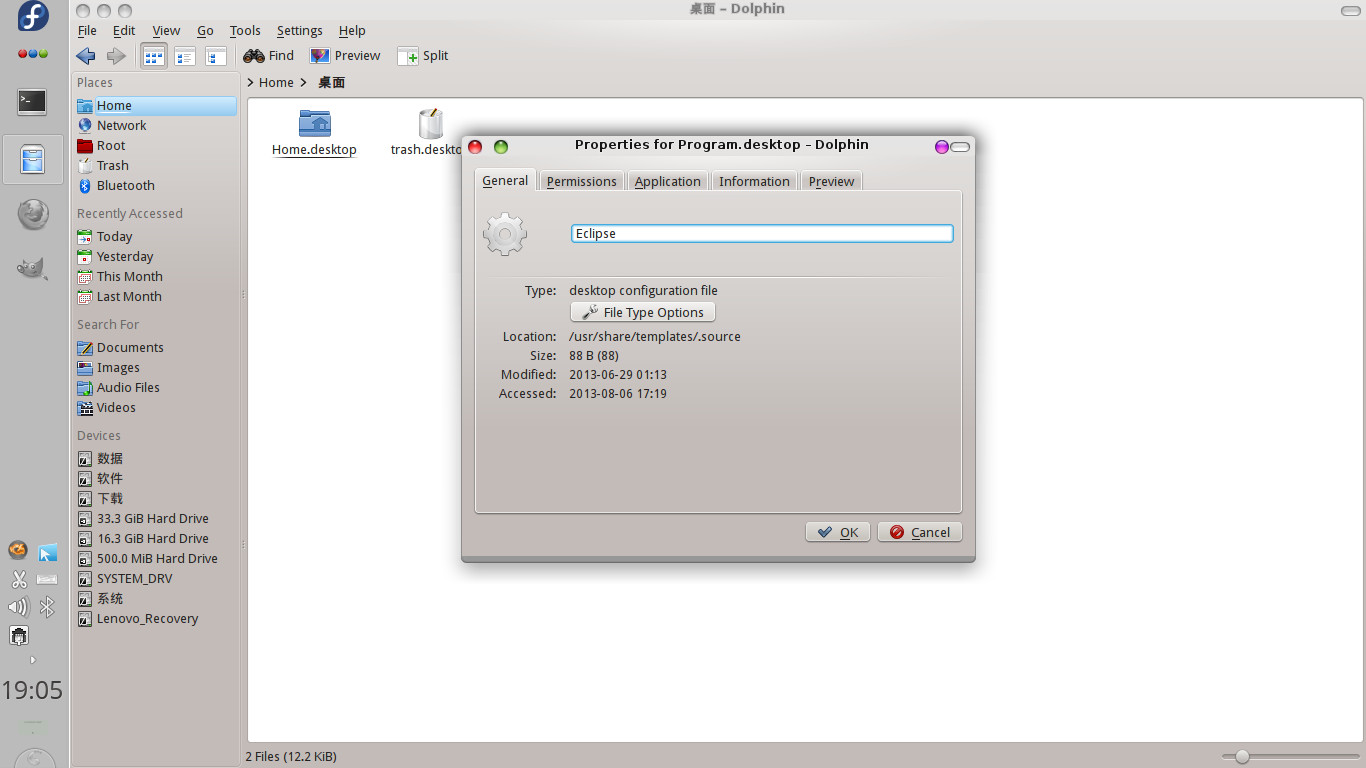Open the Edit menu
Viewport: 1366px width, 768px height.
124,31
